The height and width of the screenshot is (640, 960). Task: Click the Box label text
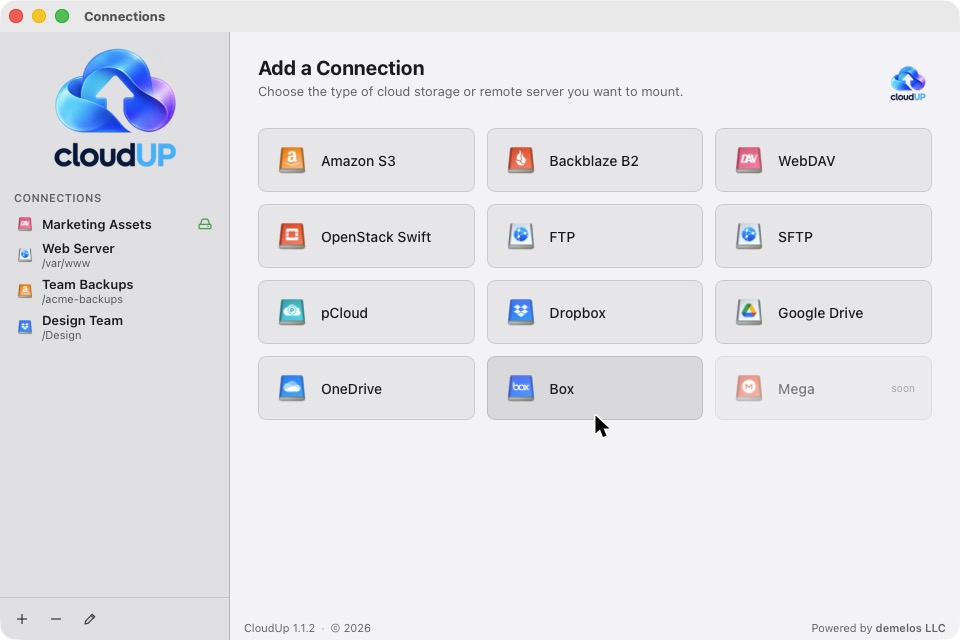[x=561, y=389]
